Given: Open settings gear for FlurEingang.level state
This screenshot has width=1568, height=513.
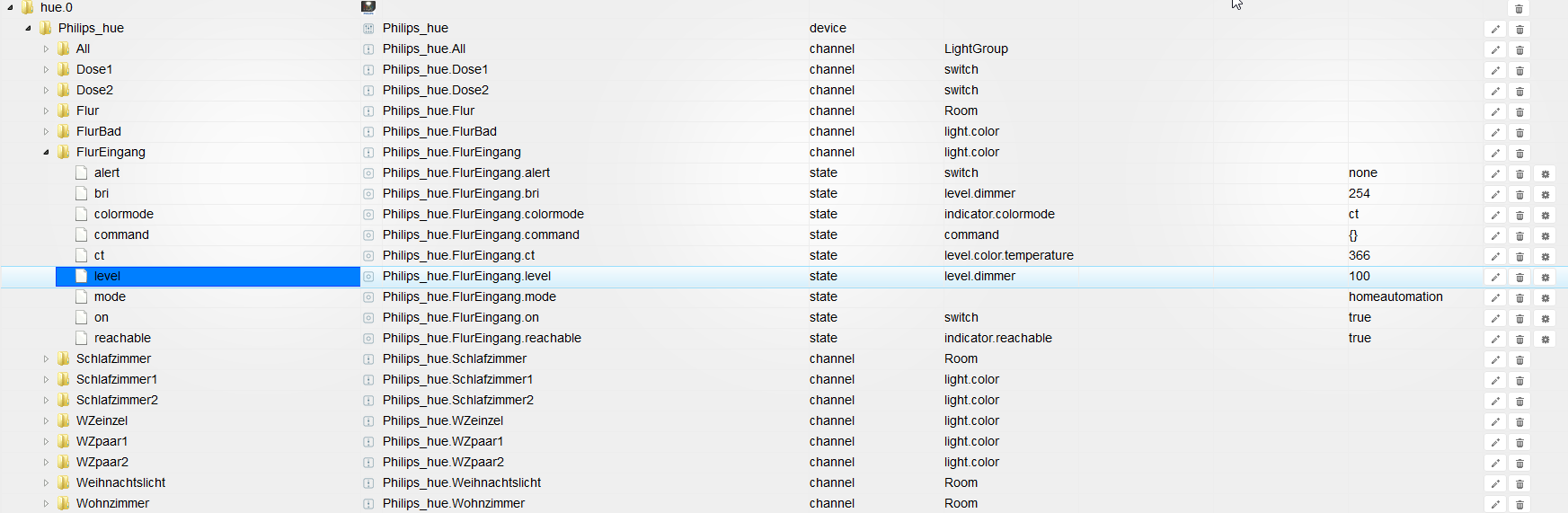Looking at the screenshot, I should point(1546,278).
